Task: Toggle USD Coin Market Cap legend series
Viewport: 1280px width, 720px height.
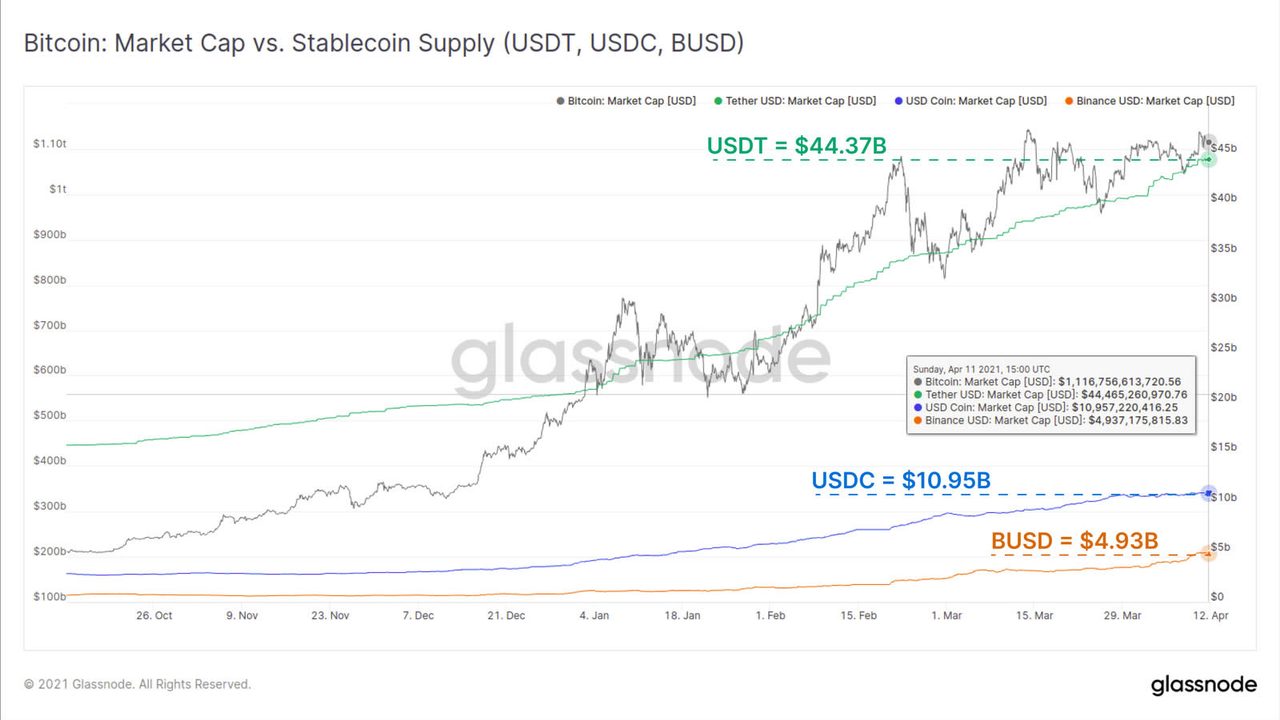Action: coord(970,101)
